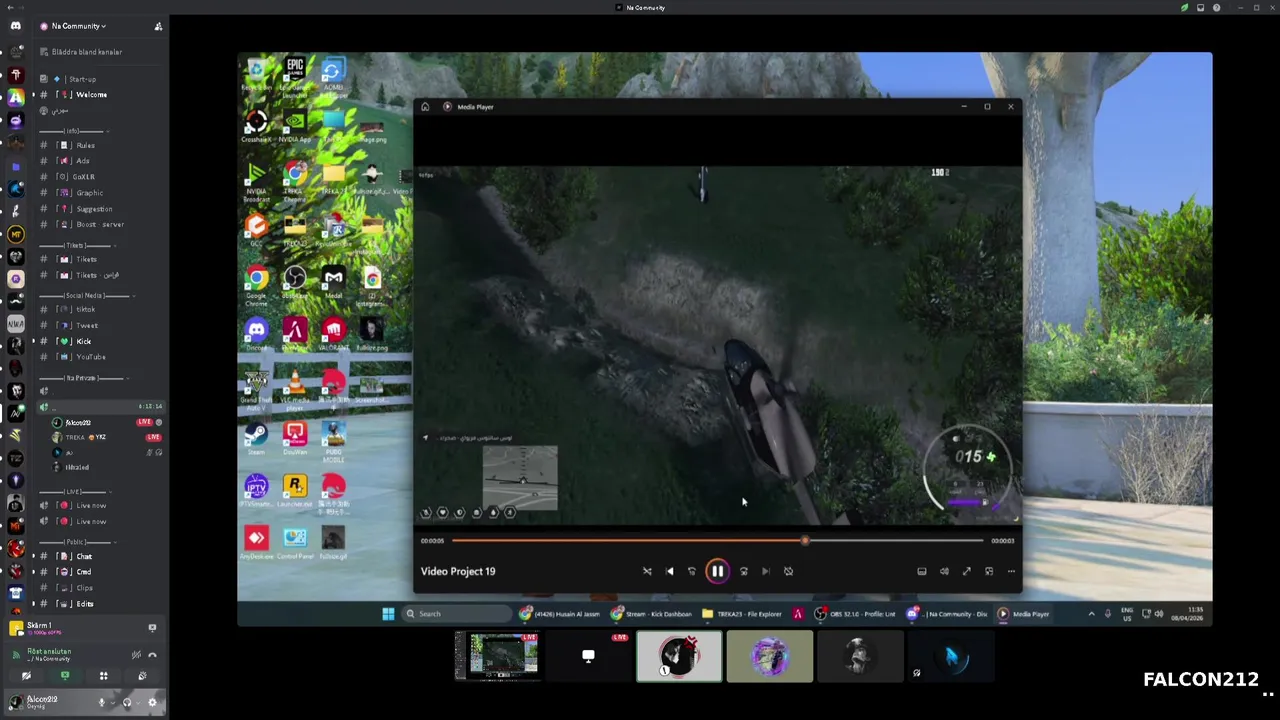Collapse the Public category

pos(76,541)
